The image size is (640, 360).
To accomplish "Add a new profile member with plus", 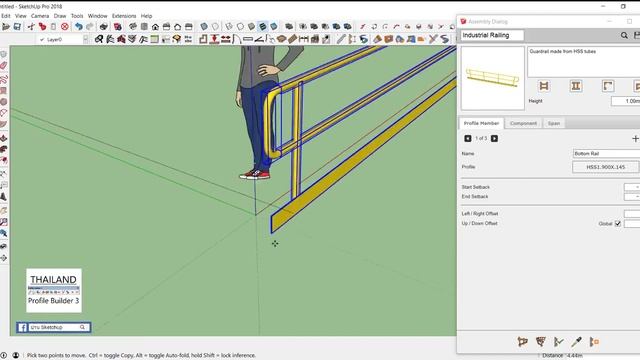I will pos(635,139).
